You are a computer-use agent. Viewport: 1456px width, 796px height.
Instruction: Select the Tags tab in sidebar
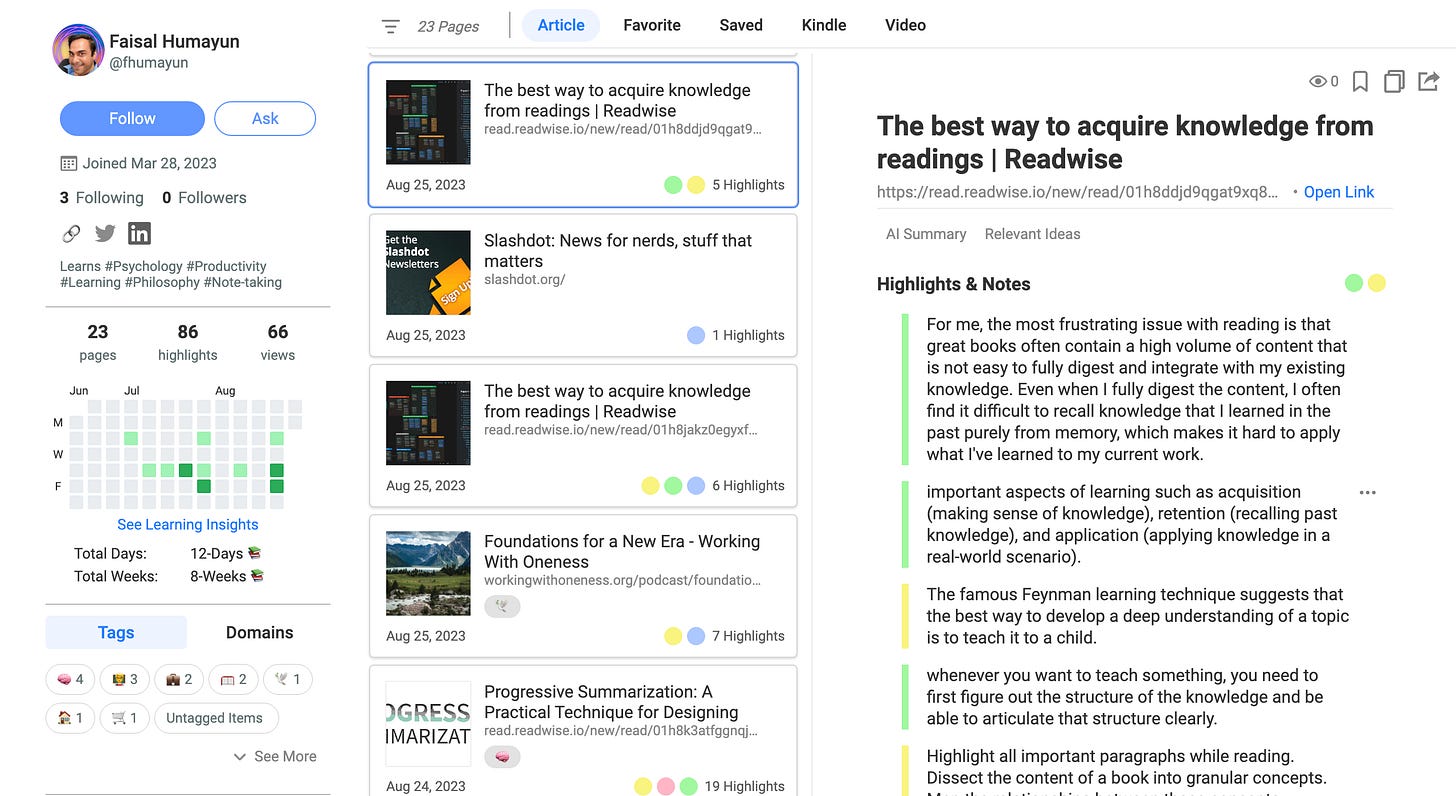tap(116, 633)
